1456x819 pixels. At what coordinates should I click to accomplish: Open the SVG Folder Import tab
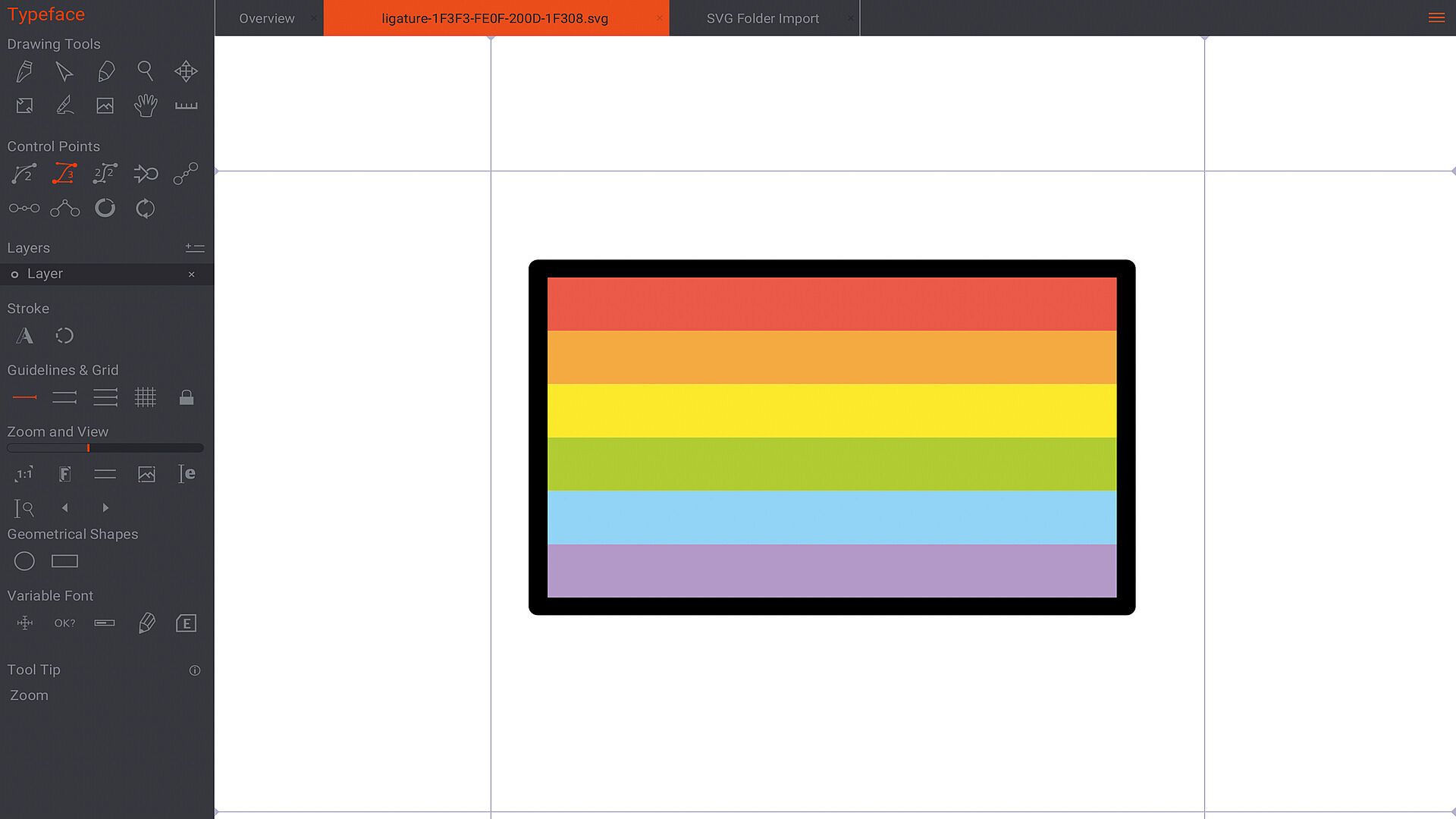click(762, 18)
